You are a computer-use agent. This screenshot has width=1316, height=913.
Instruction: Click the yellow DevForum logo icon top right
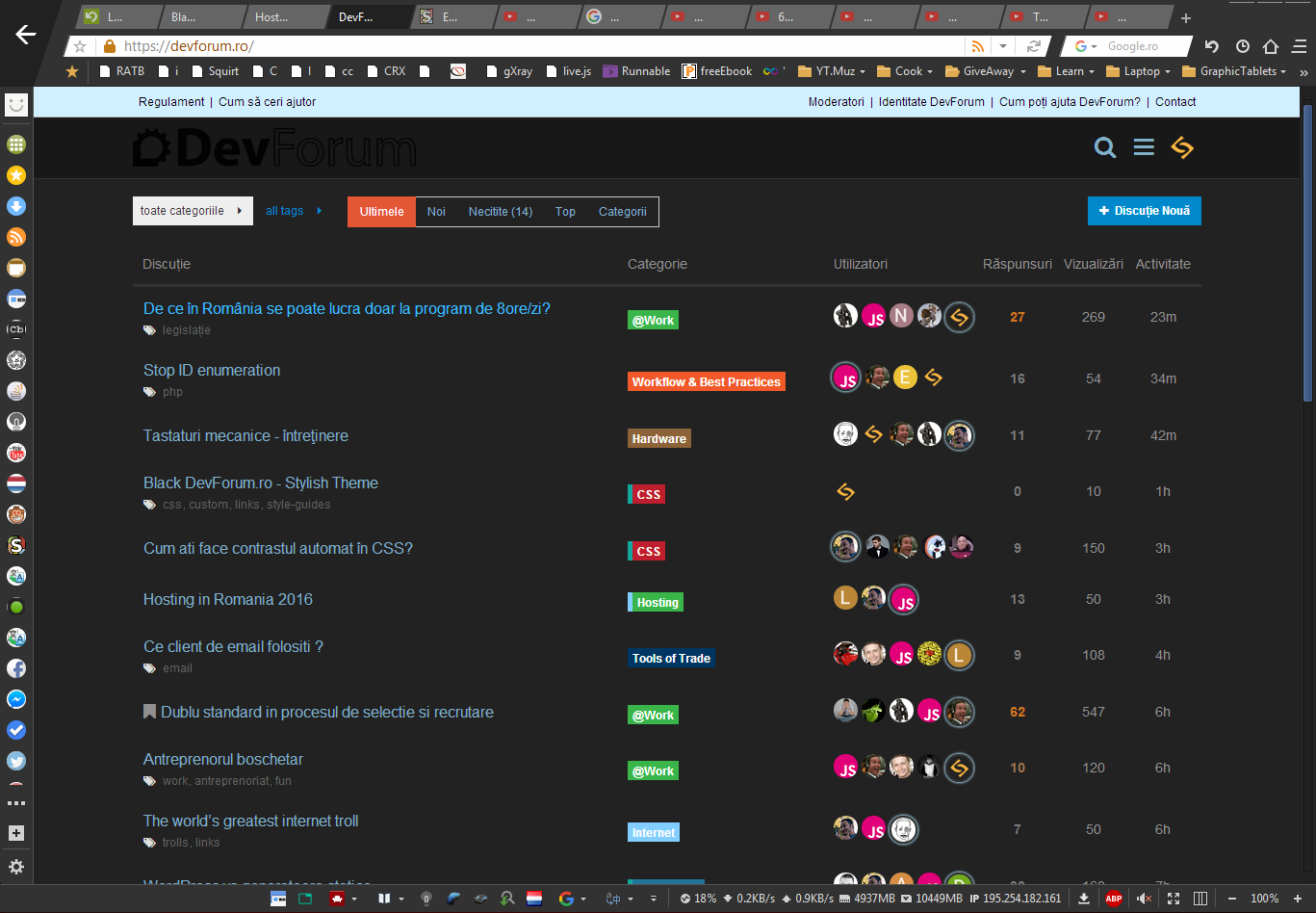(x=1182, y=147)
